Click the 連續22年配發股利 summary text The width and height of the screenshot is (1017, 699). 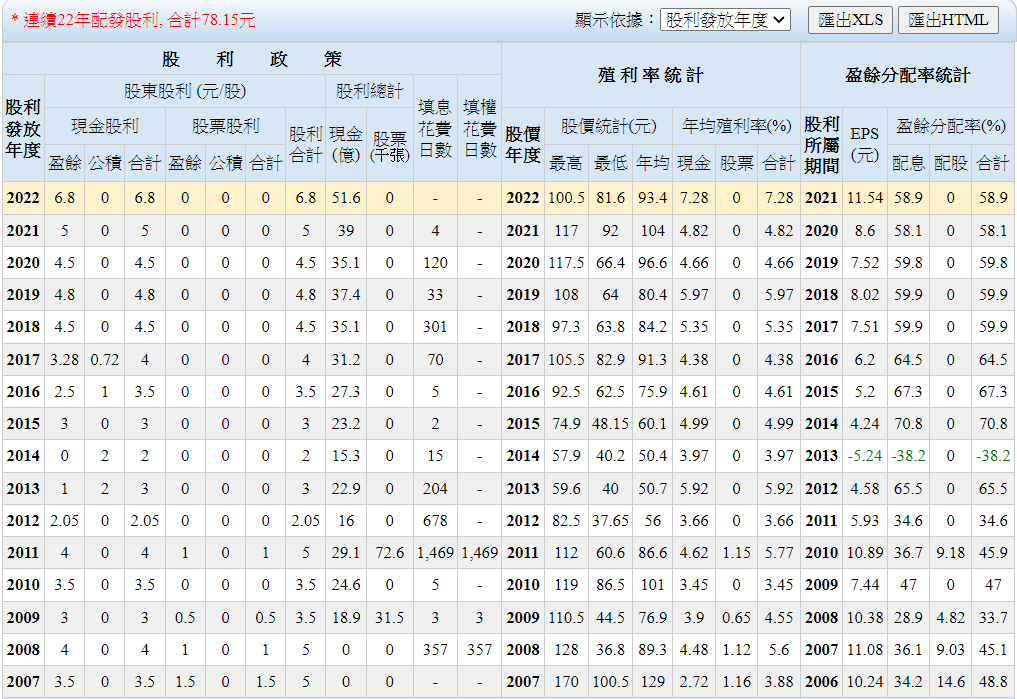(132, 19)
